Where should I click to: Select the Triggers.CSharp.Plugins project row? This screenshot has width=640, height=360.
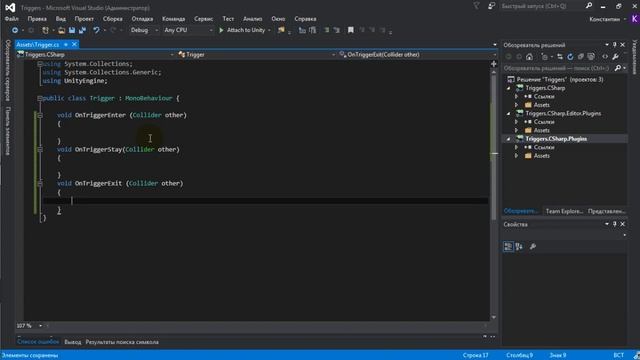tap(565, 139)
